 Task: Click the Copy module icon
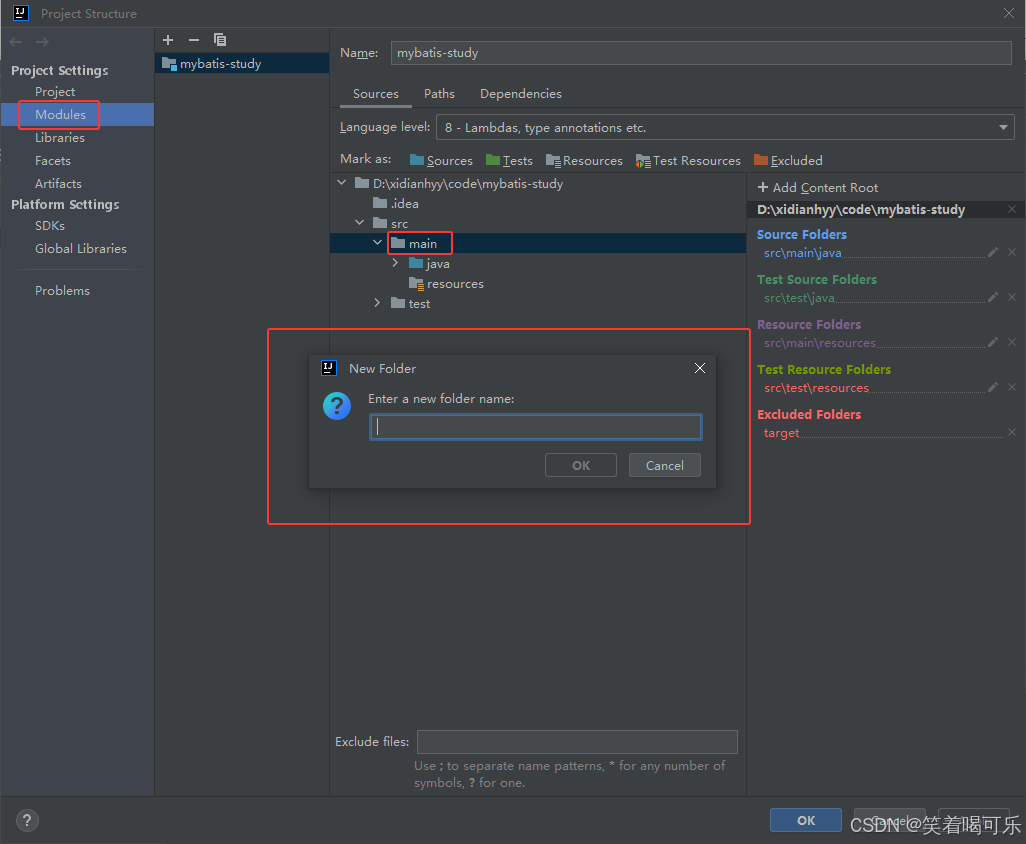220,40
